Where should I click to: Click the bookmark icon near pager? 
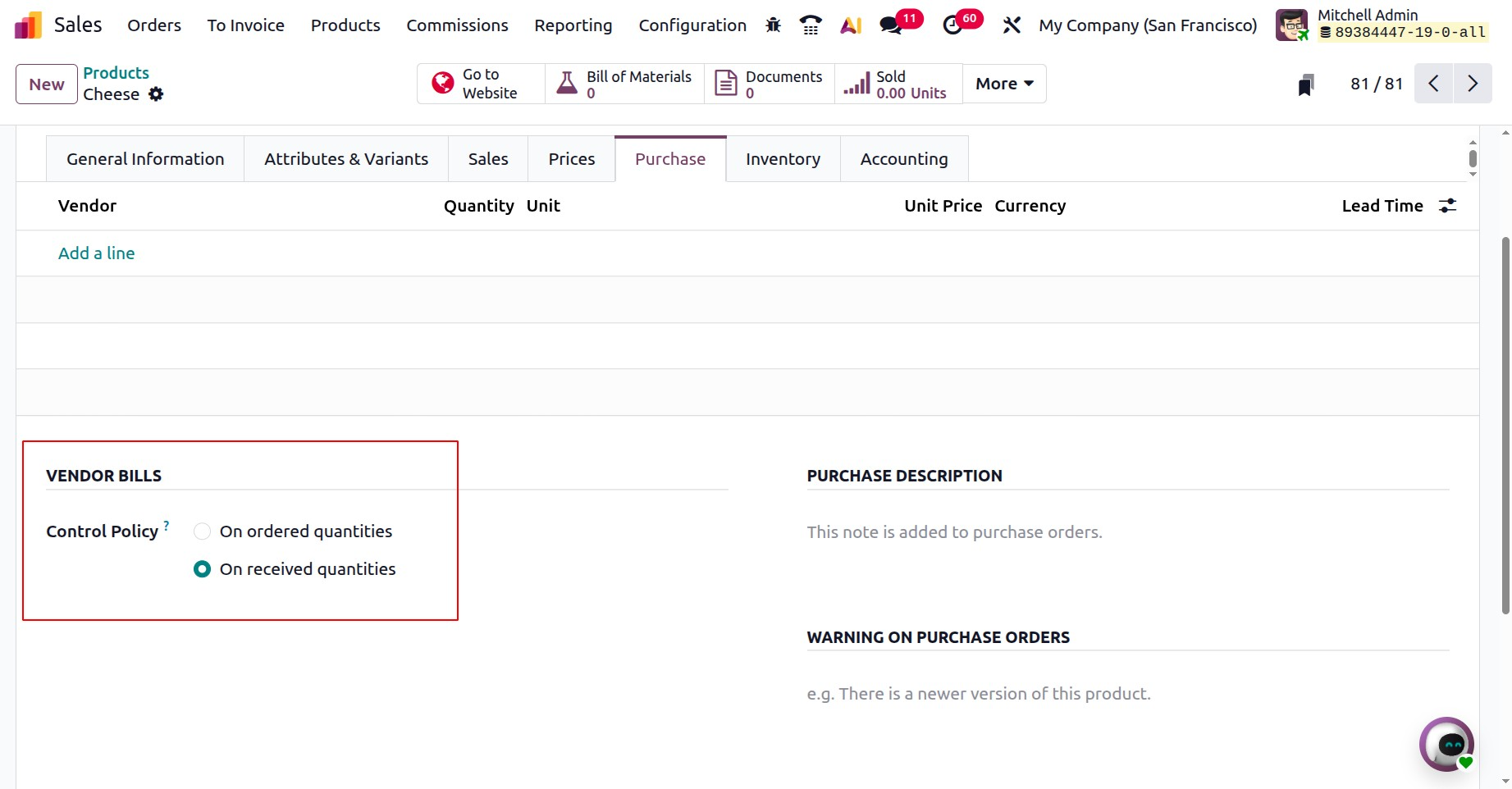pyautogui.click(x=1306, y=84)
